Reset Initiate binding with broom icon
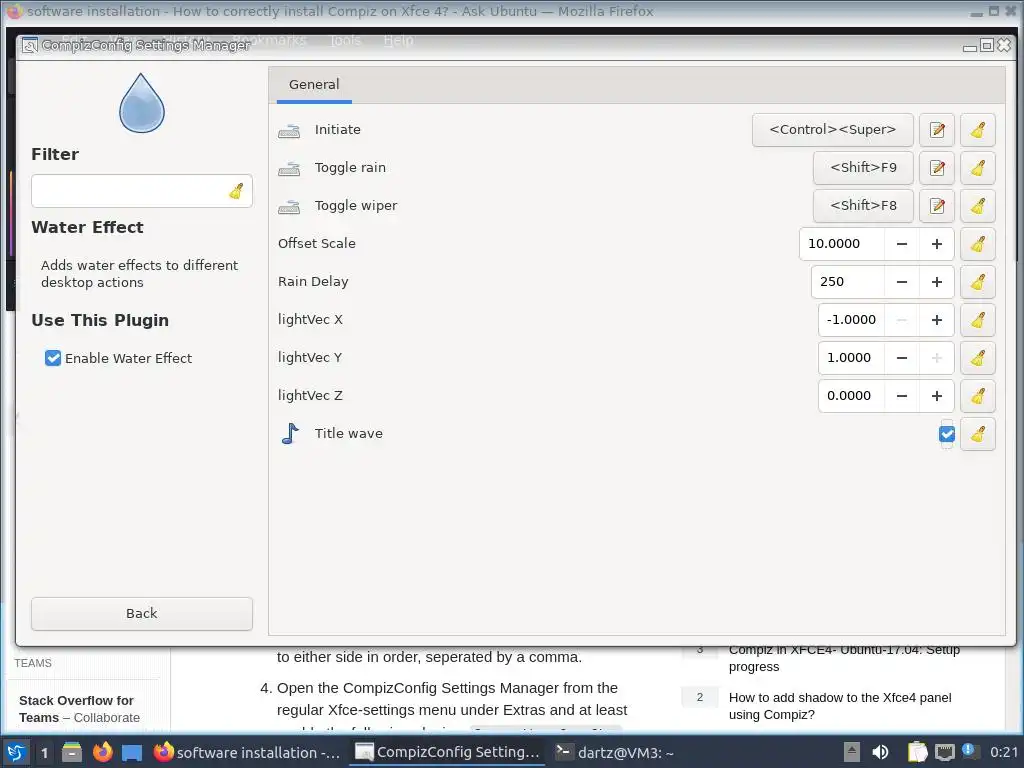This screenshot has height=768, width=1024. pos(978,130)
